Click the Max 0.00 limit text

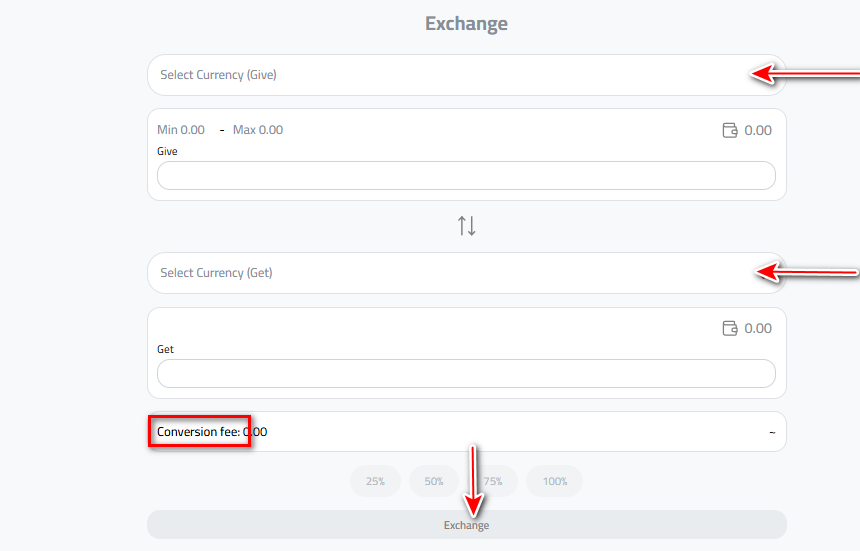(x=258, y=130)
